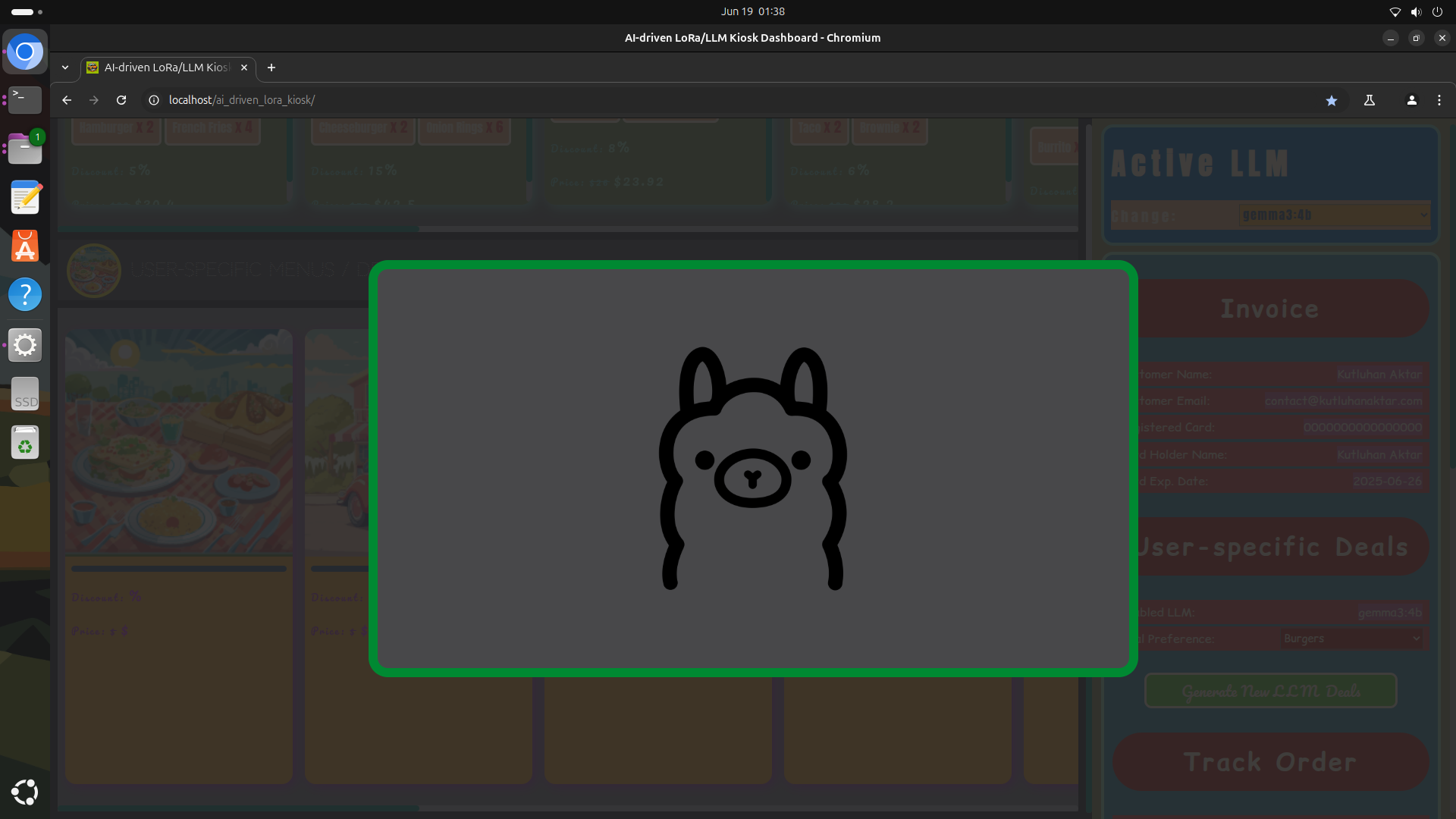Open the Files manager in the dock
The image size is (1456, 819).
pyautogui.click(x=25, y=149)
